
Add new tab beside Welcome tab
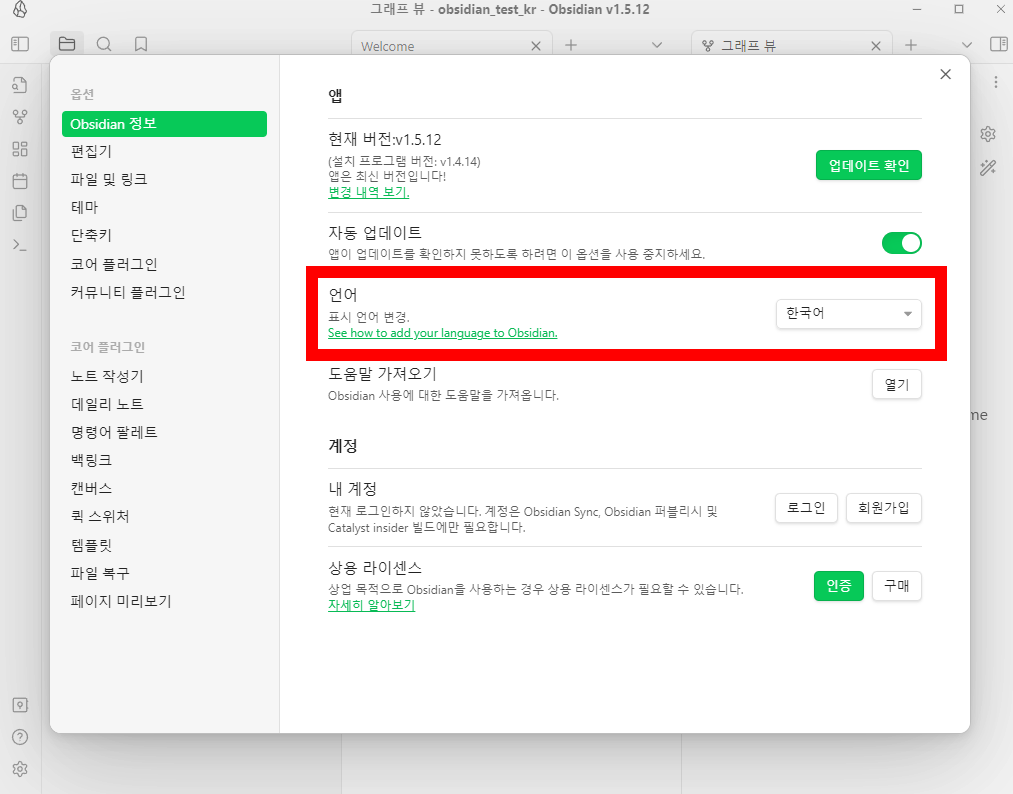point(570,45)
